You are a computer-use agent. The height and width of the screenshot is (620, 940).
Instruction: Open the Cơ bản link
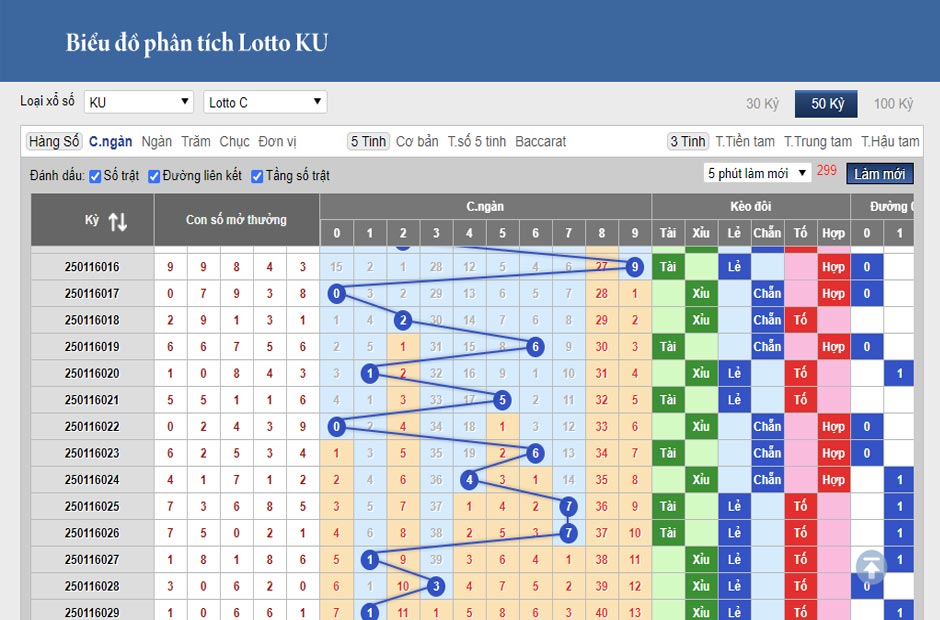pos(417,142)
